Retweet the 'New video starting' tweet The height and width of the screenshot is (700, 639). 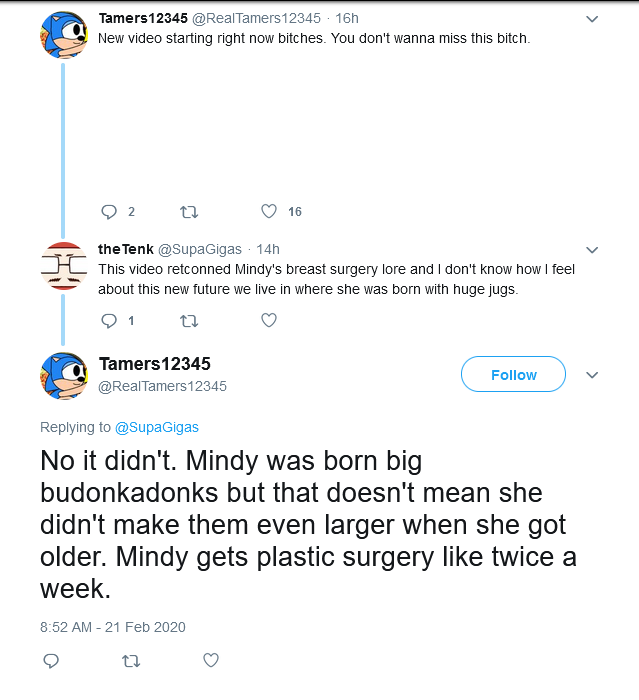187,211
